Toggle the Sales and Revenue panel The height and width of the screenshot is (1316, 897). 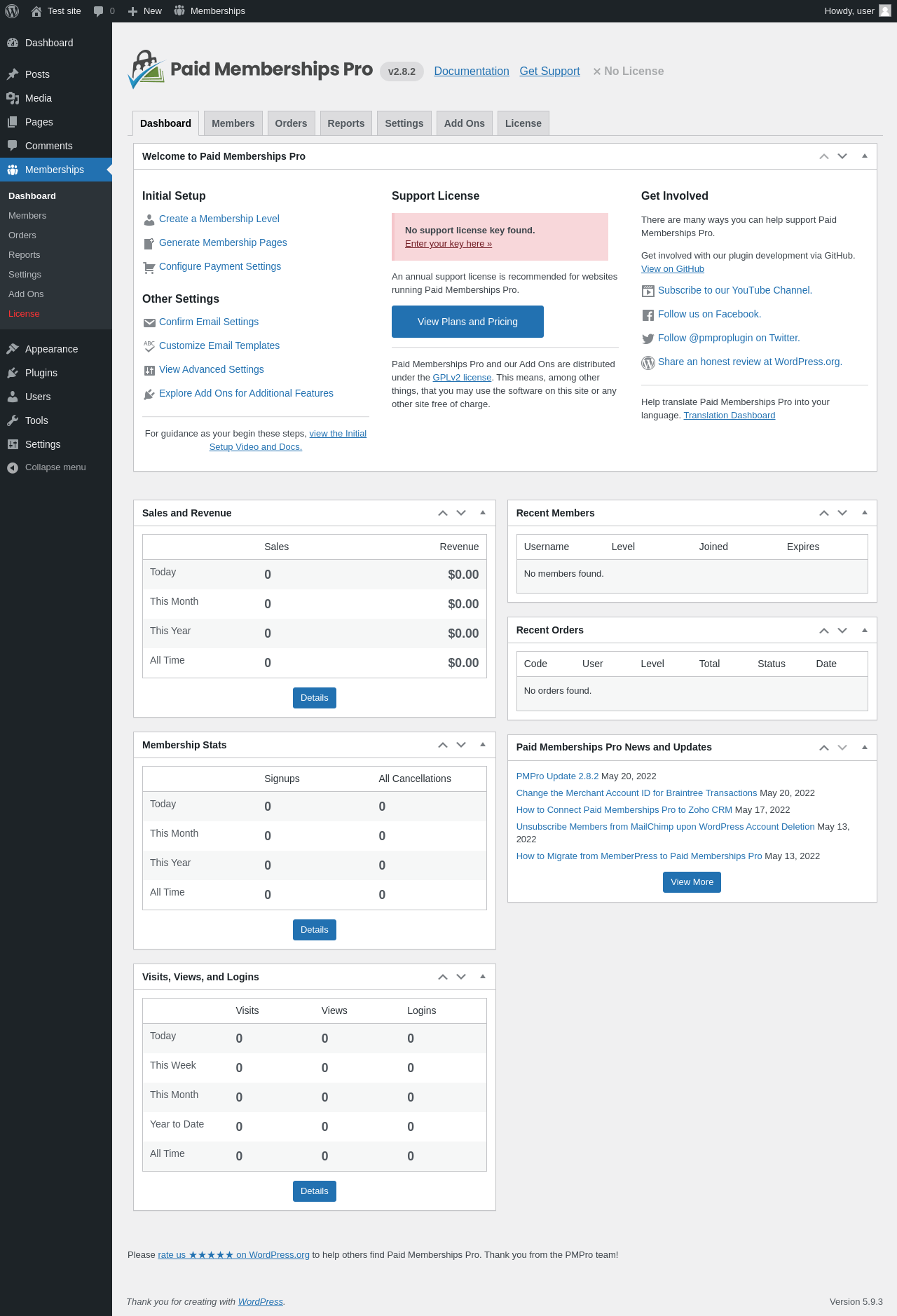[x=483, y=513]
